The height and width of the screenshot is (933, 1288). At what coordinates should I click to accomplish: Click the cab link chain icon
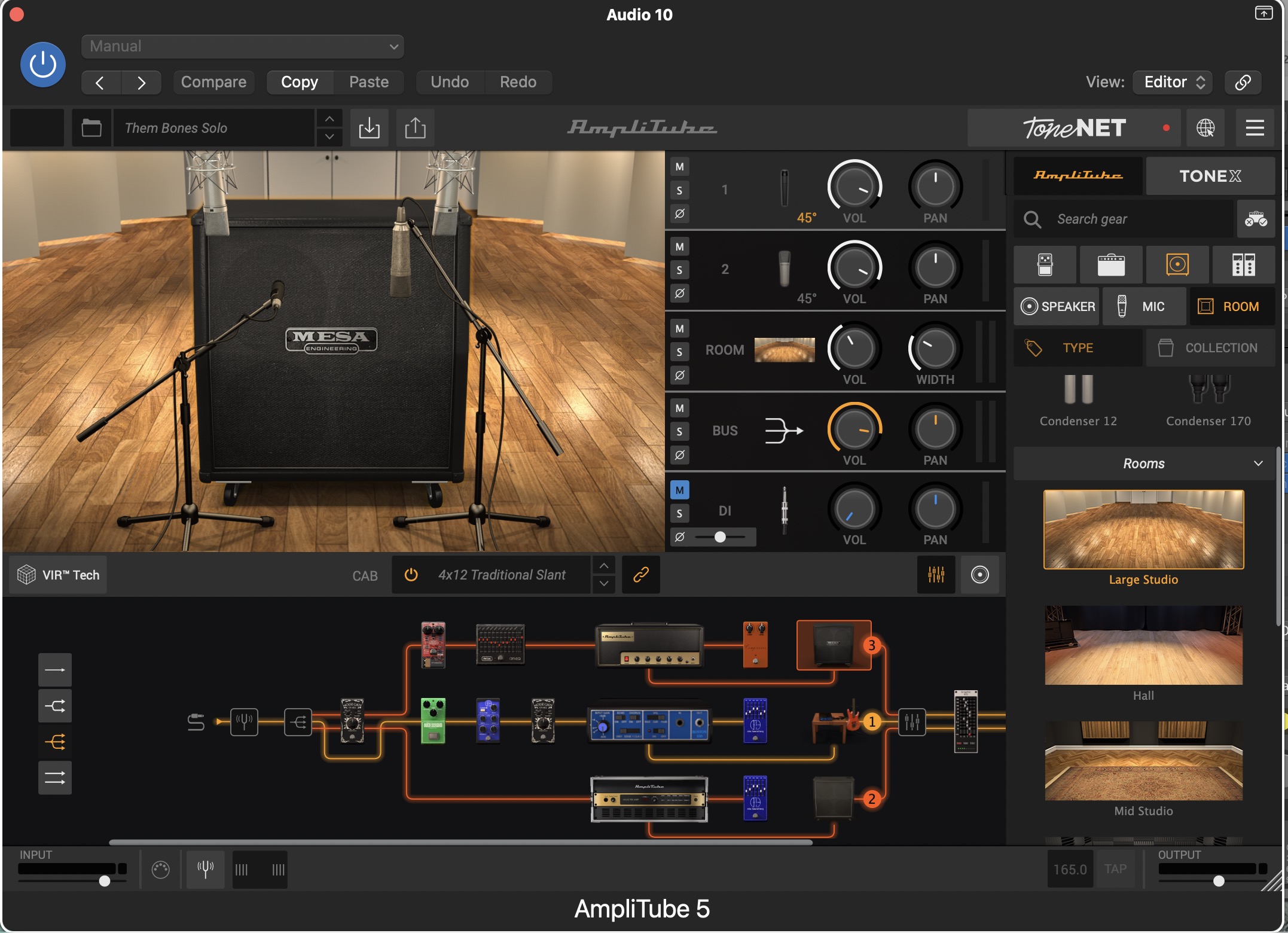coord(640,575)
